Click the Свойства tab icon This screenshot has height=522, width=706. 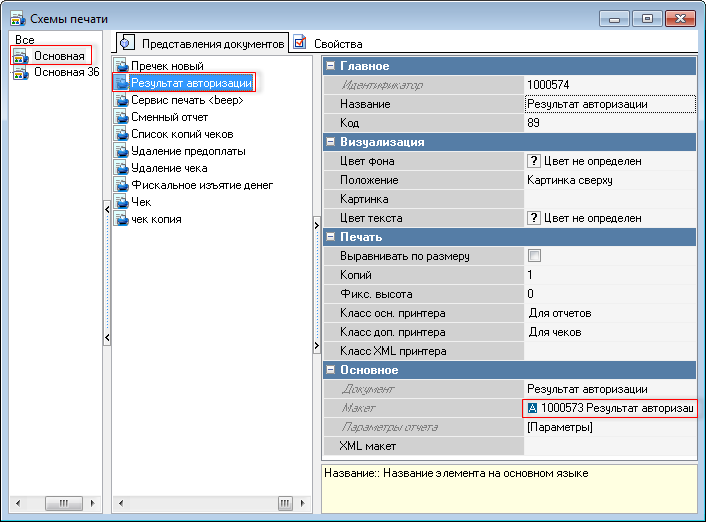(300, 43)
